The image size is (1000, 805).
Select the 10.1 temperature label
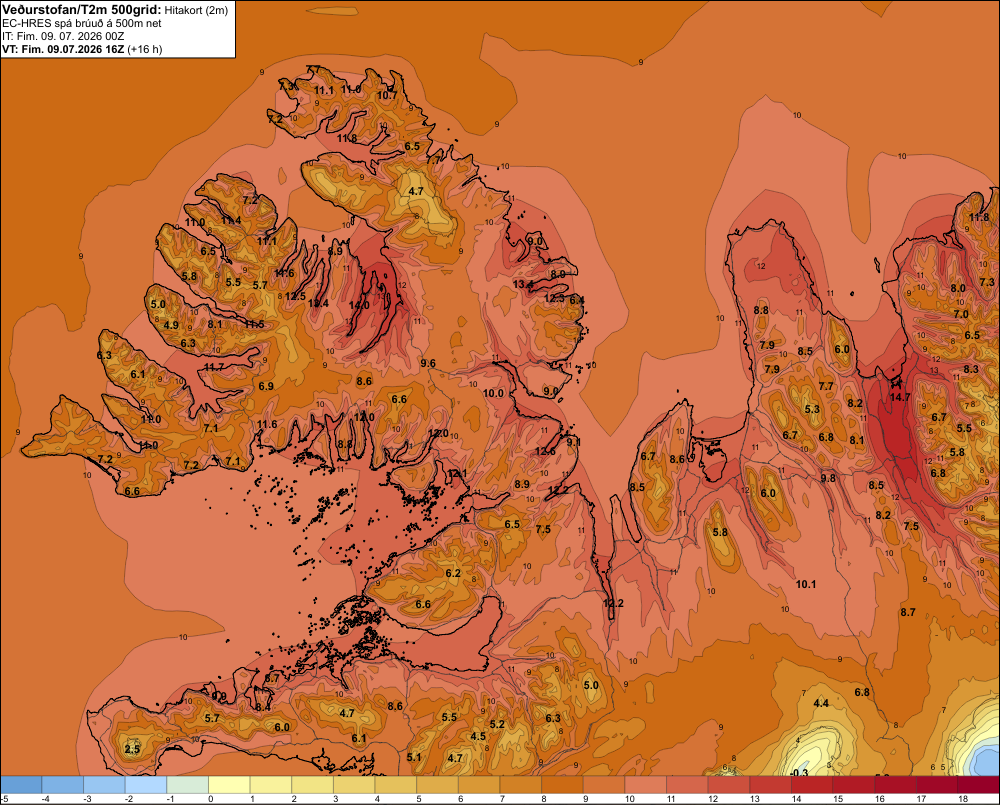(805, 584)
